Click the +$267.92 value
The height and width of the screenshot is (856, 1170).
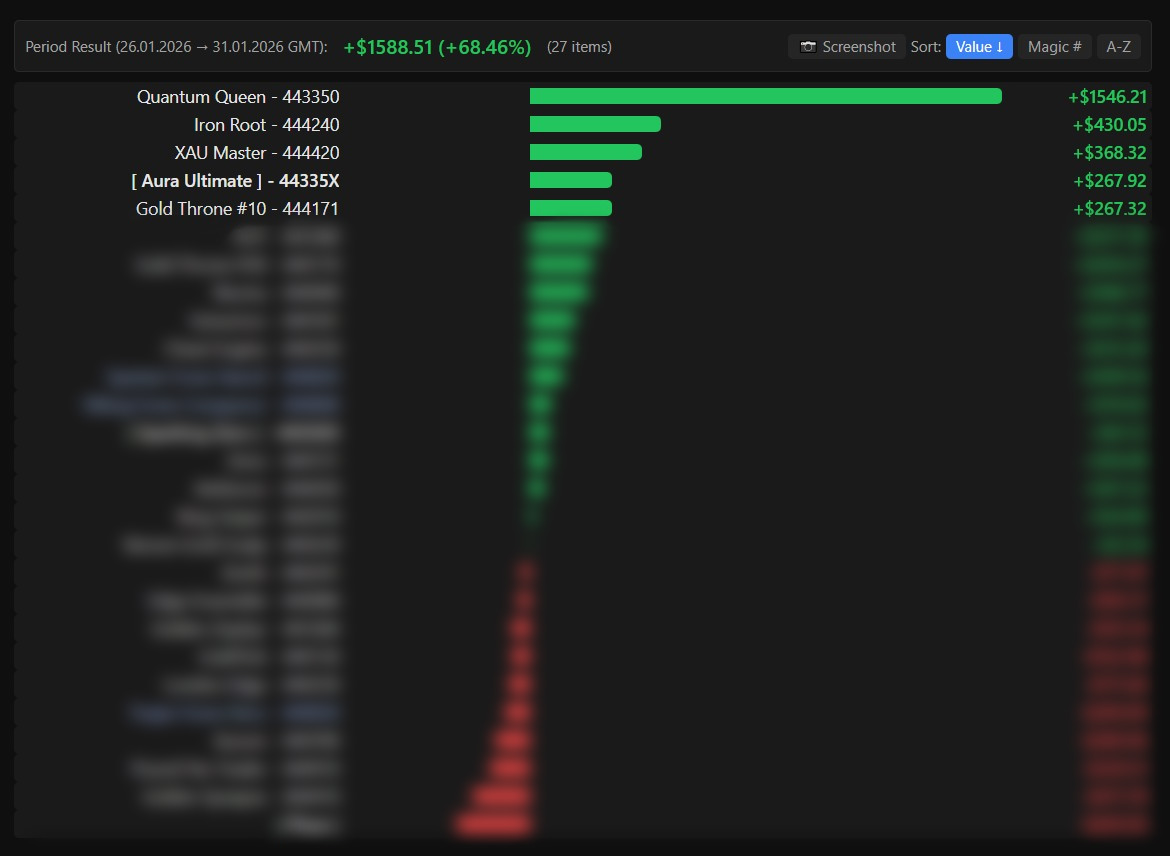[1110, 181]
